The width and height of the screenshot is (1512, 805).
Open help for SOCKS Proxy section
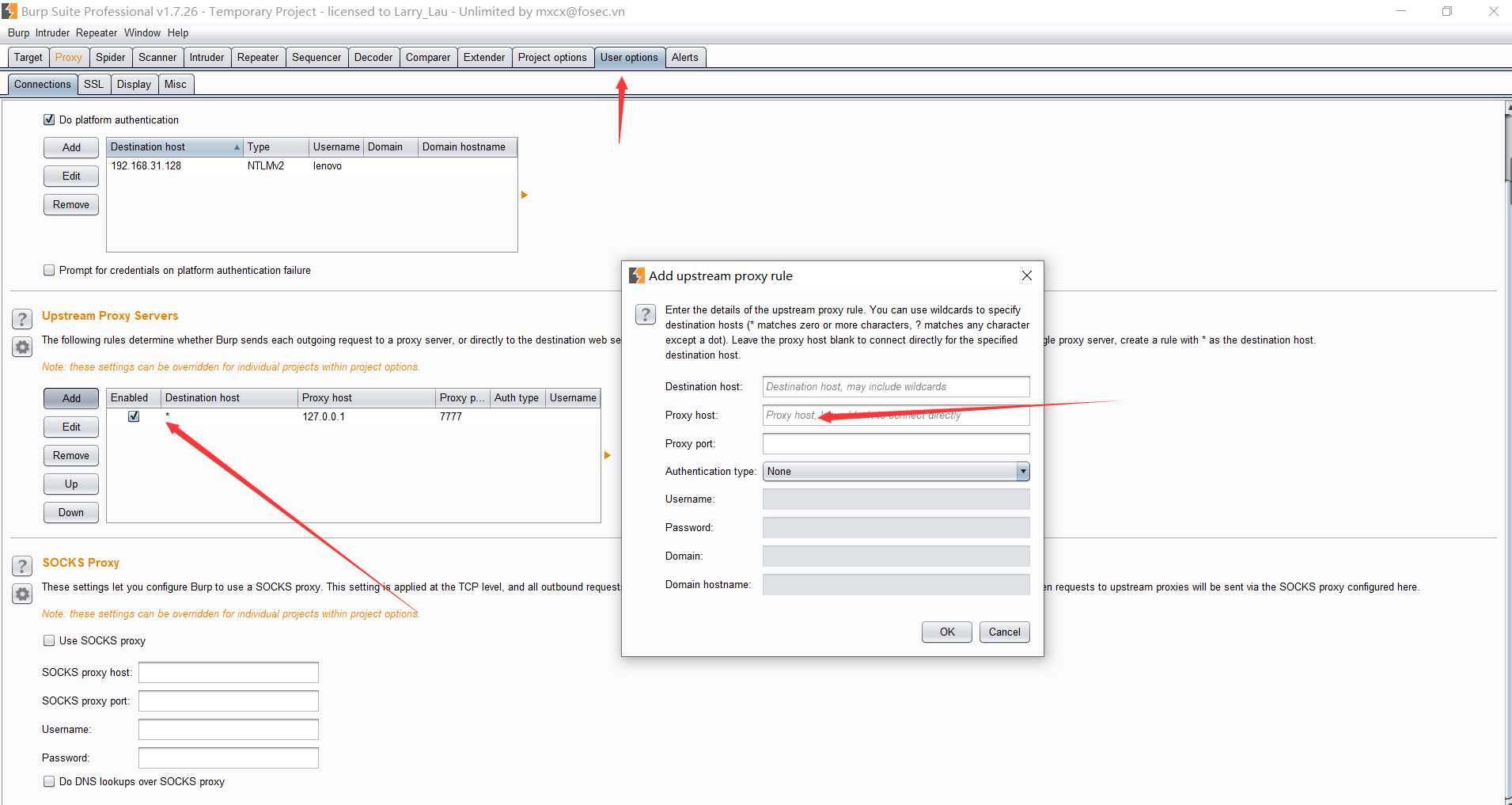point(22,566)
